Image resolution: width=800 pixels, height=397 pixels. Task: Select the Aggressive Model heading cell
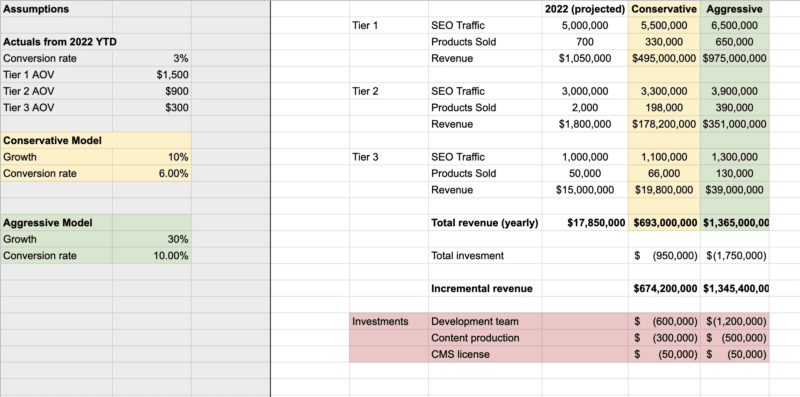[x=56, y=222]
